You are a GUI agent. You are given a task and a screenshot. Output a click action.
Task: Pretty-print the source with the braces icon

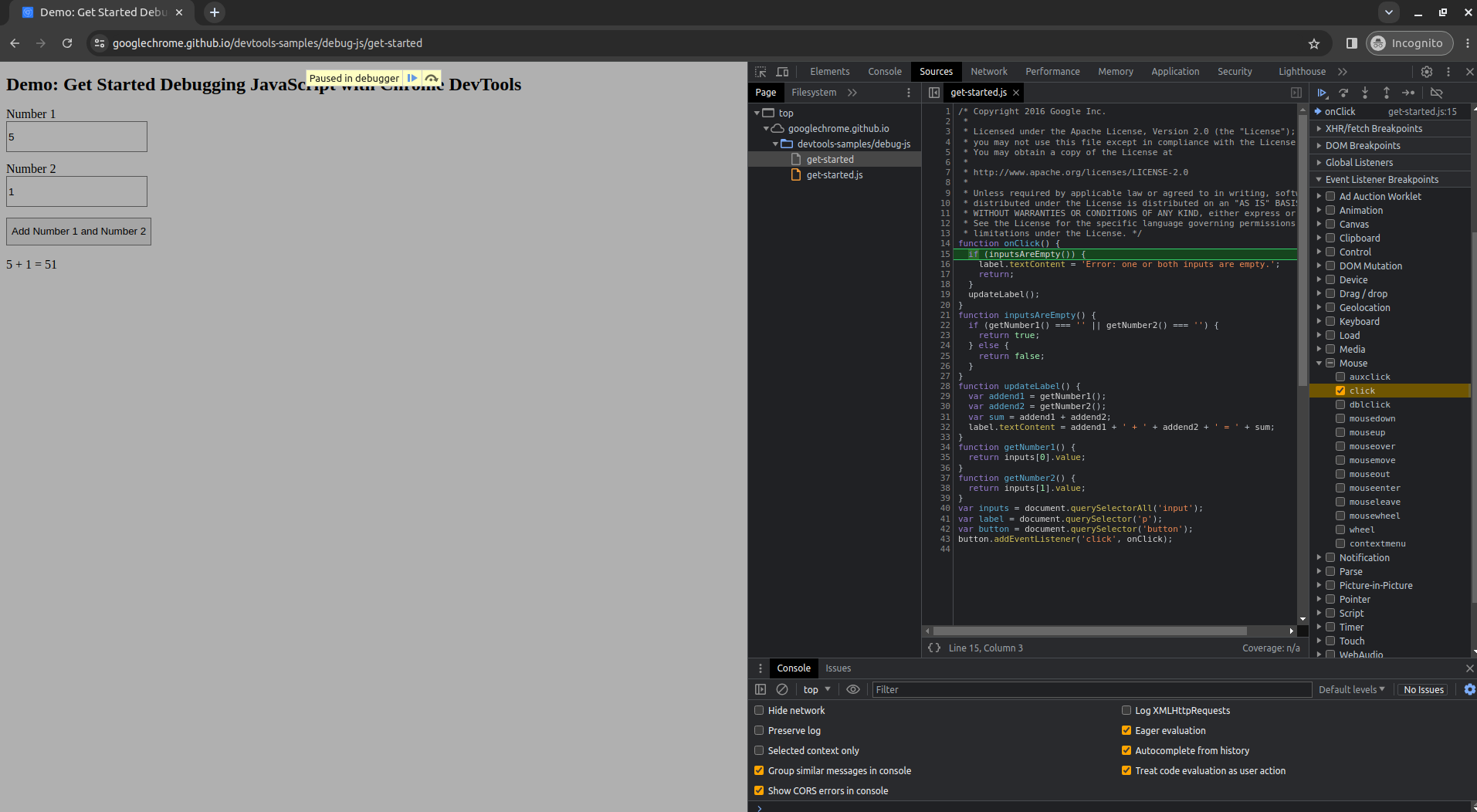tap(934, 648)
